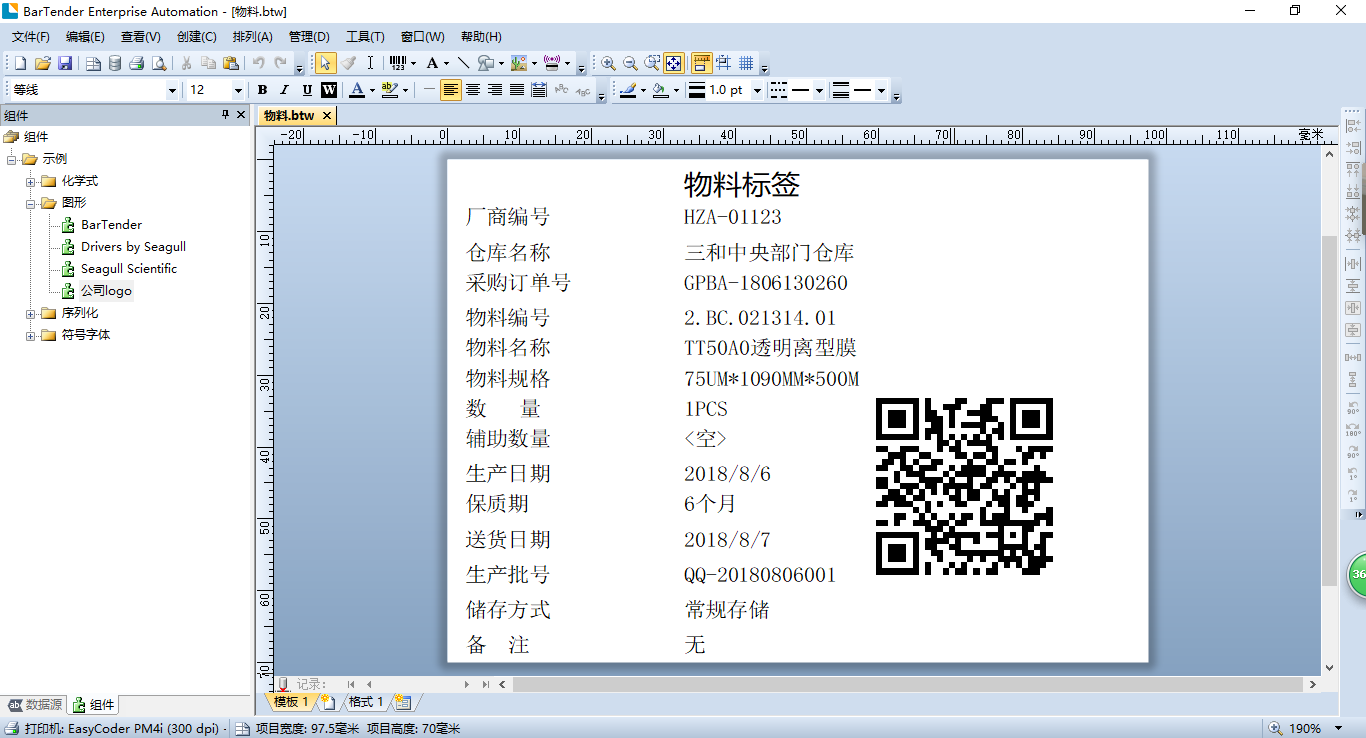Click the zoom in magnifier icon
This screenshot has width=1366, height=738.
607,63
